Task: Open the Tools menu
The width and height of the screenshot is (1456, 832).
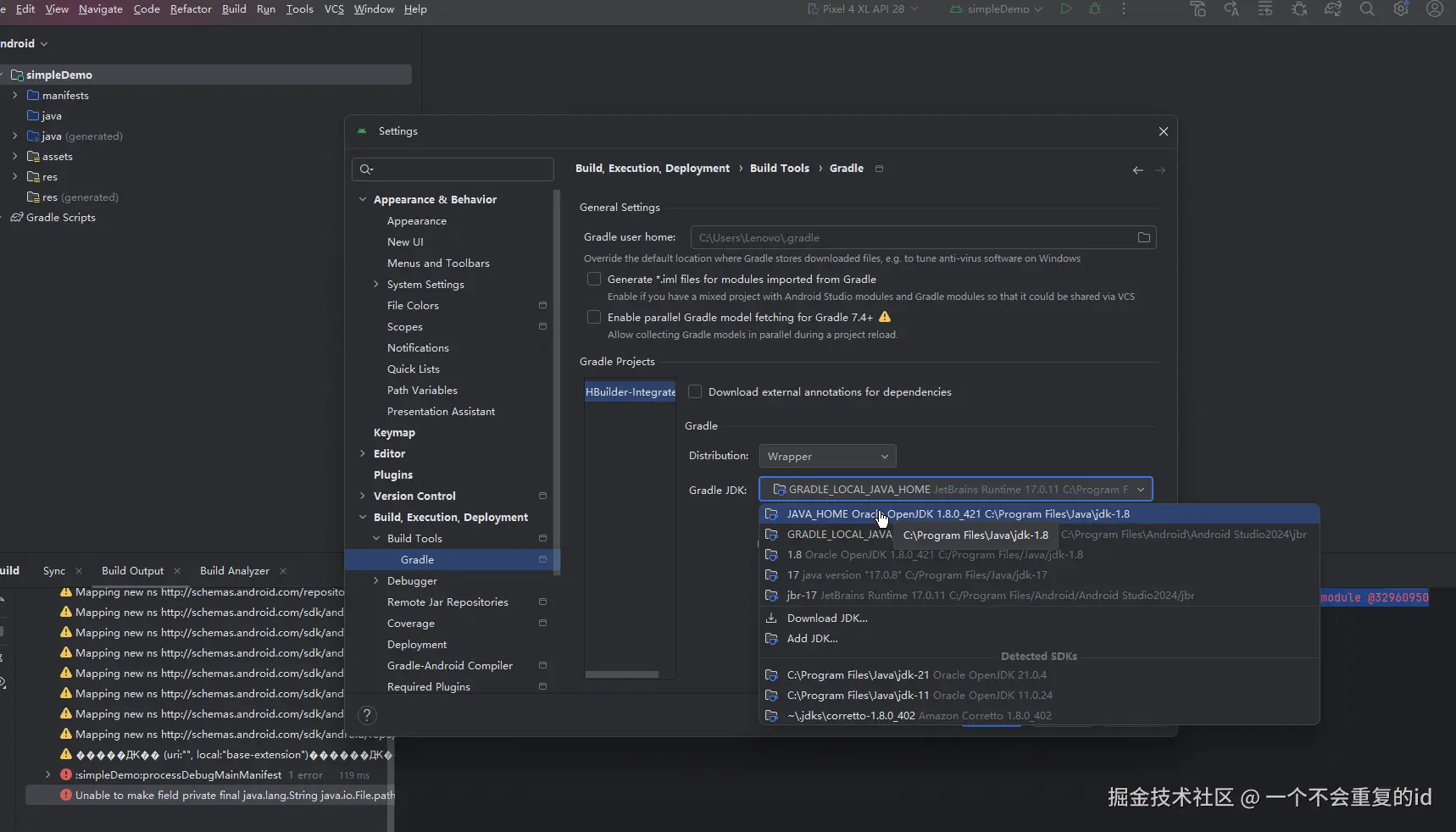Action: click(299, 9)
